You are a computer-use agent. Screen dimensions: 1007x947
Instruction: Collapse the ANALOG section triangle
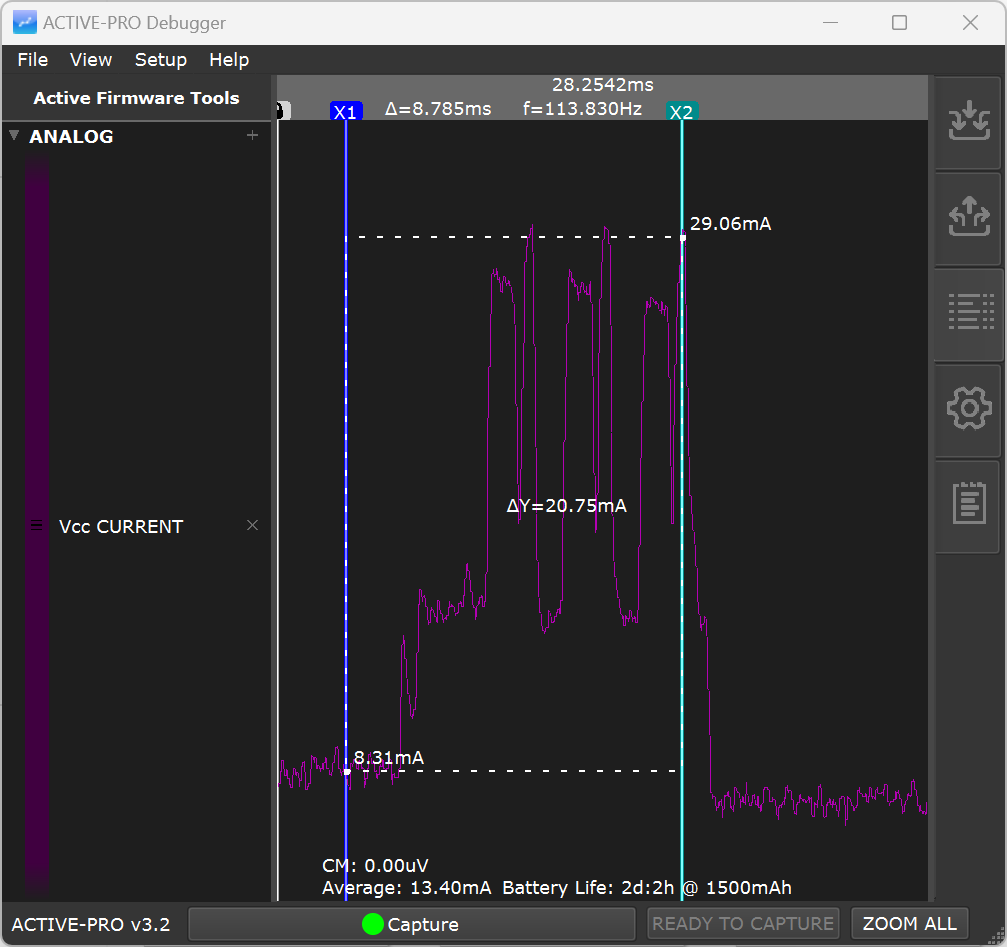point(14,135)
